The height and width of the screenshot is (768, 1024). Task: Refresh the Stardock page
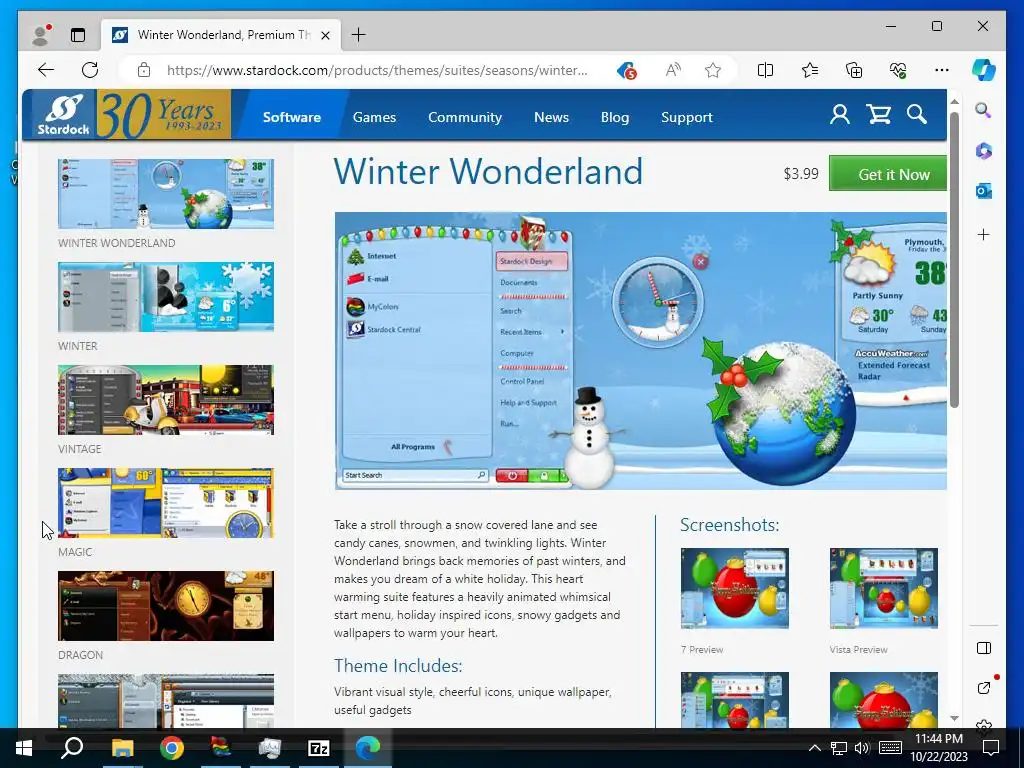[x=90, y=70]
